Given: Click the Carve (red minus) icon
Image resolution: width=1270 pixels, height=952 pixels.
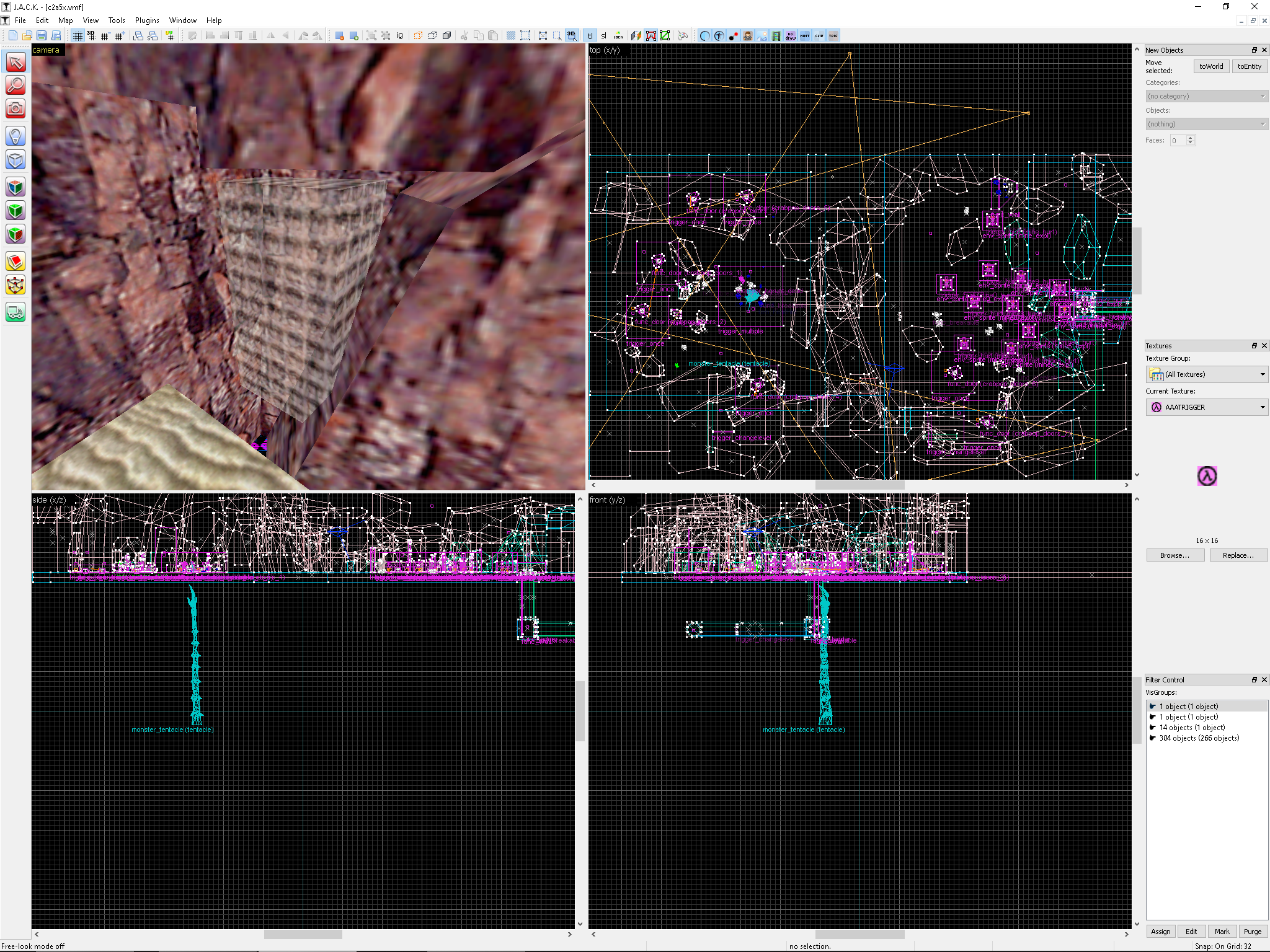Looking at the screenshot, I should point(340,36).
